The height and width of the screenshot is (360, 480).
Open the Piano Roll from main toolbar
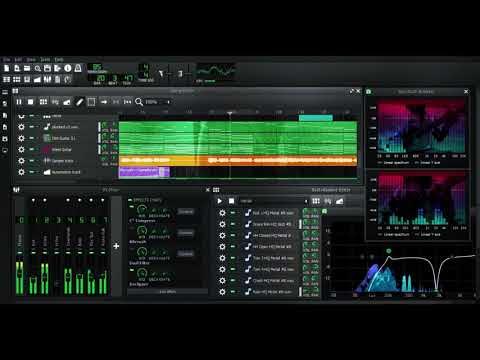27,79
